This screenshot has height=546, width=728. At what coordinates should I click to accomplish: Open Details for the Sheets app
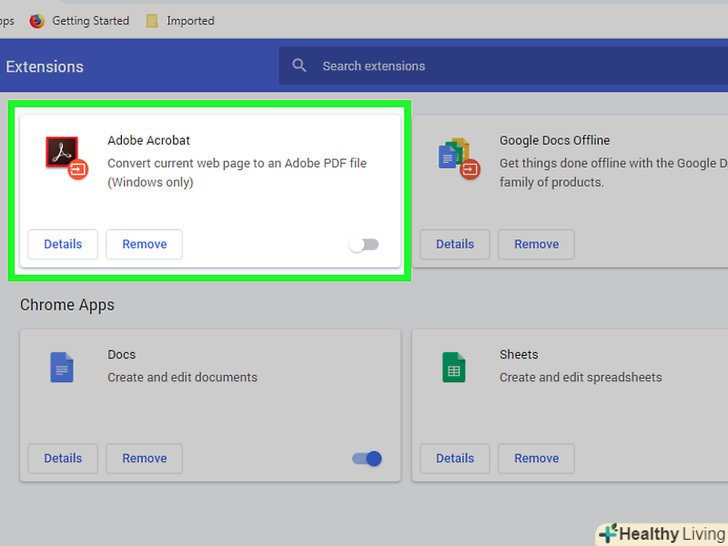click(x=455, y=458)
